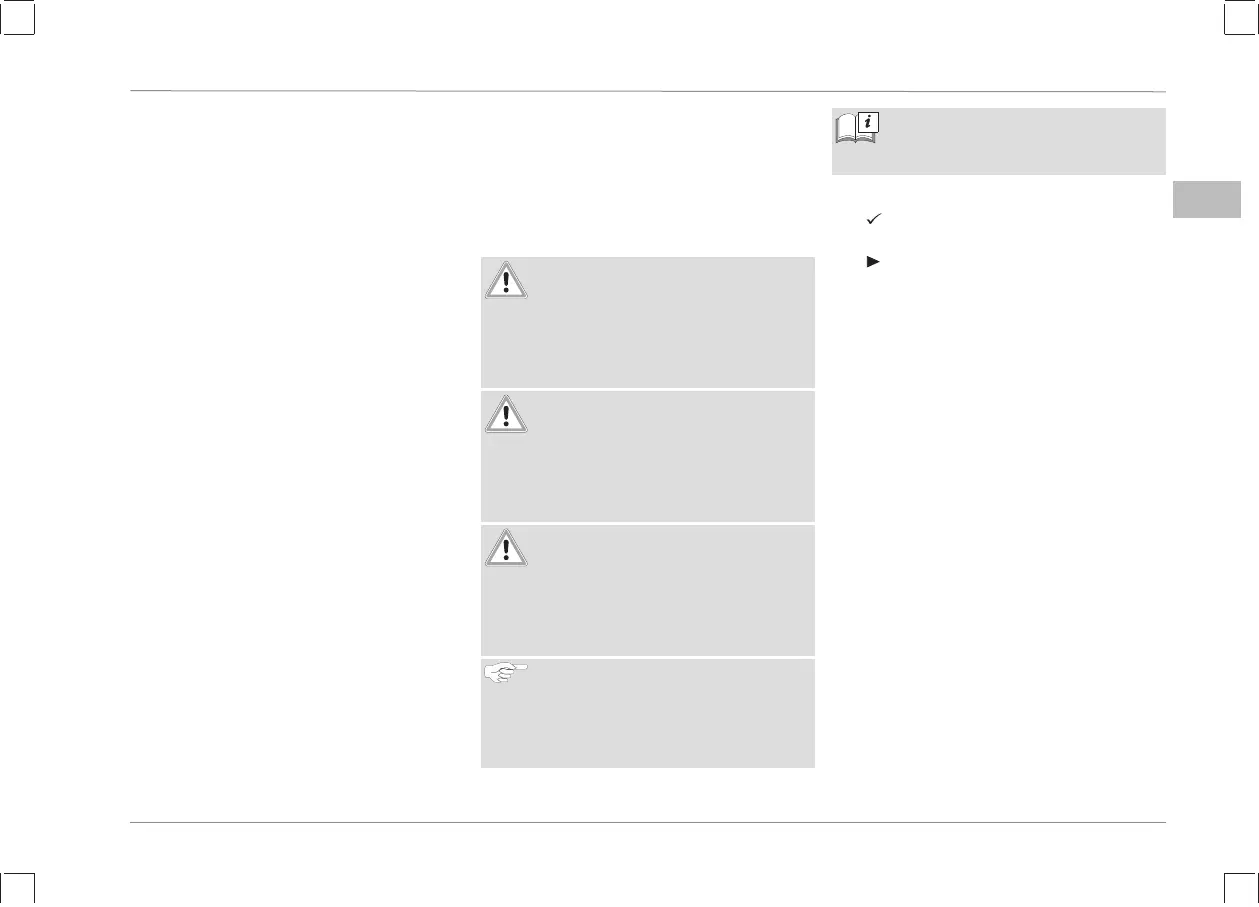Click the horizontal header rule line
Image resolution: width=1259 pixels, height=907 pixels.
[648, 91]
